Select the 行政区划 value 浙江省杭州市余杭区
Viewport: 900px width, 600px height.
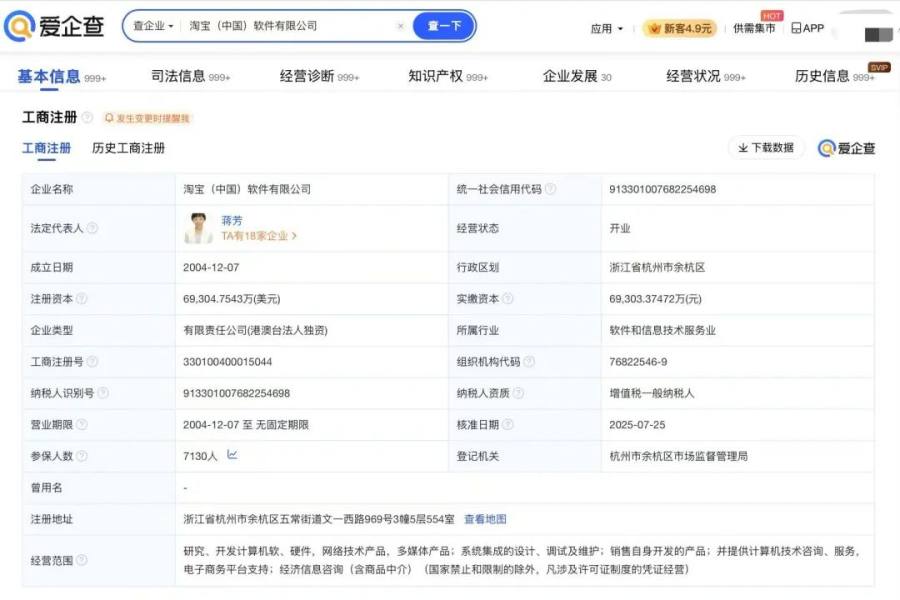coord(657,268)
